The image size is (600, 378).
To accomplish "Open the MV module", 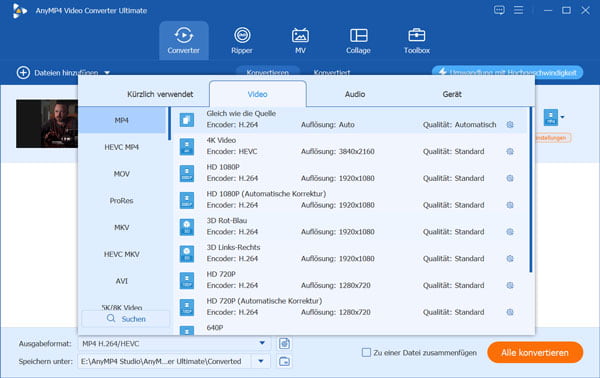I will [x=300, y=41].
